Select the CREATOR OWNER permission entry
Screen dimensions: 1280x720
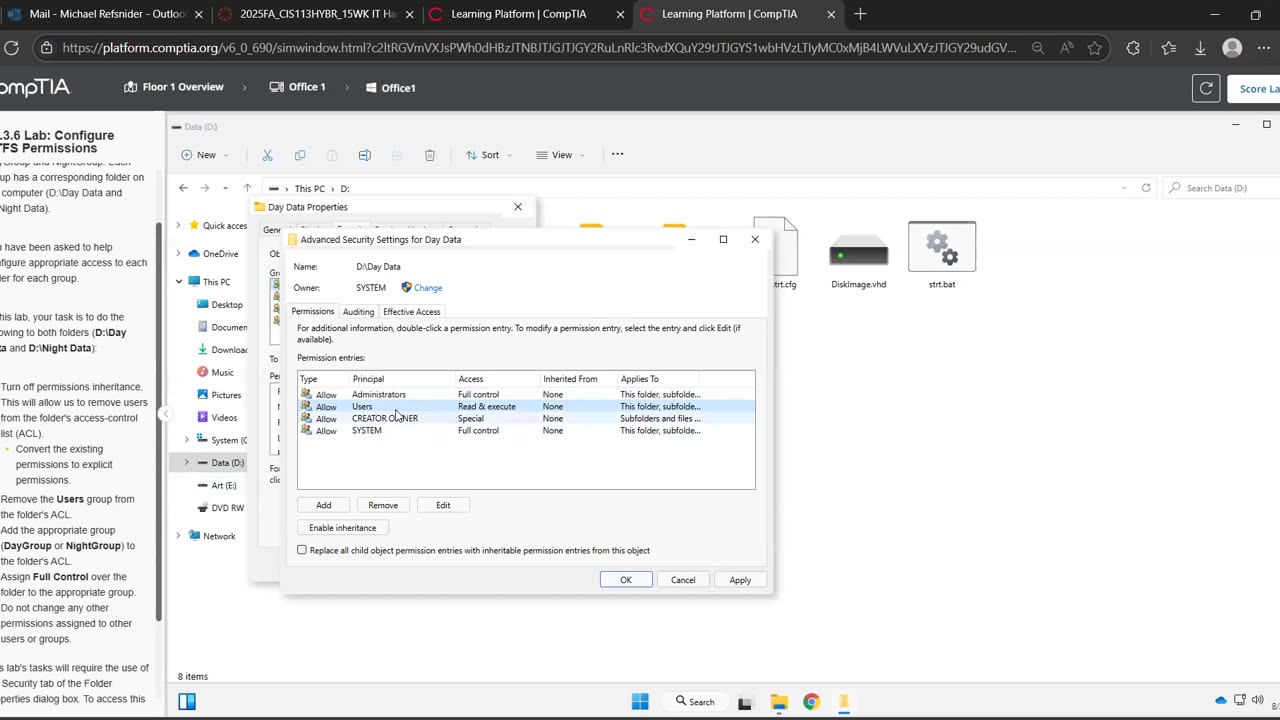(526, 418)
